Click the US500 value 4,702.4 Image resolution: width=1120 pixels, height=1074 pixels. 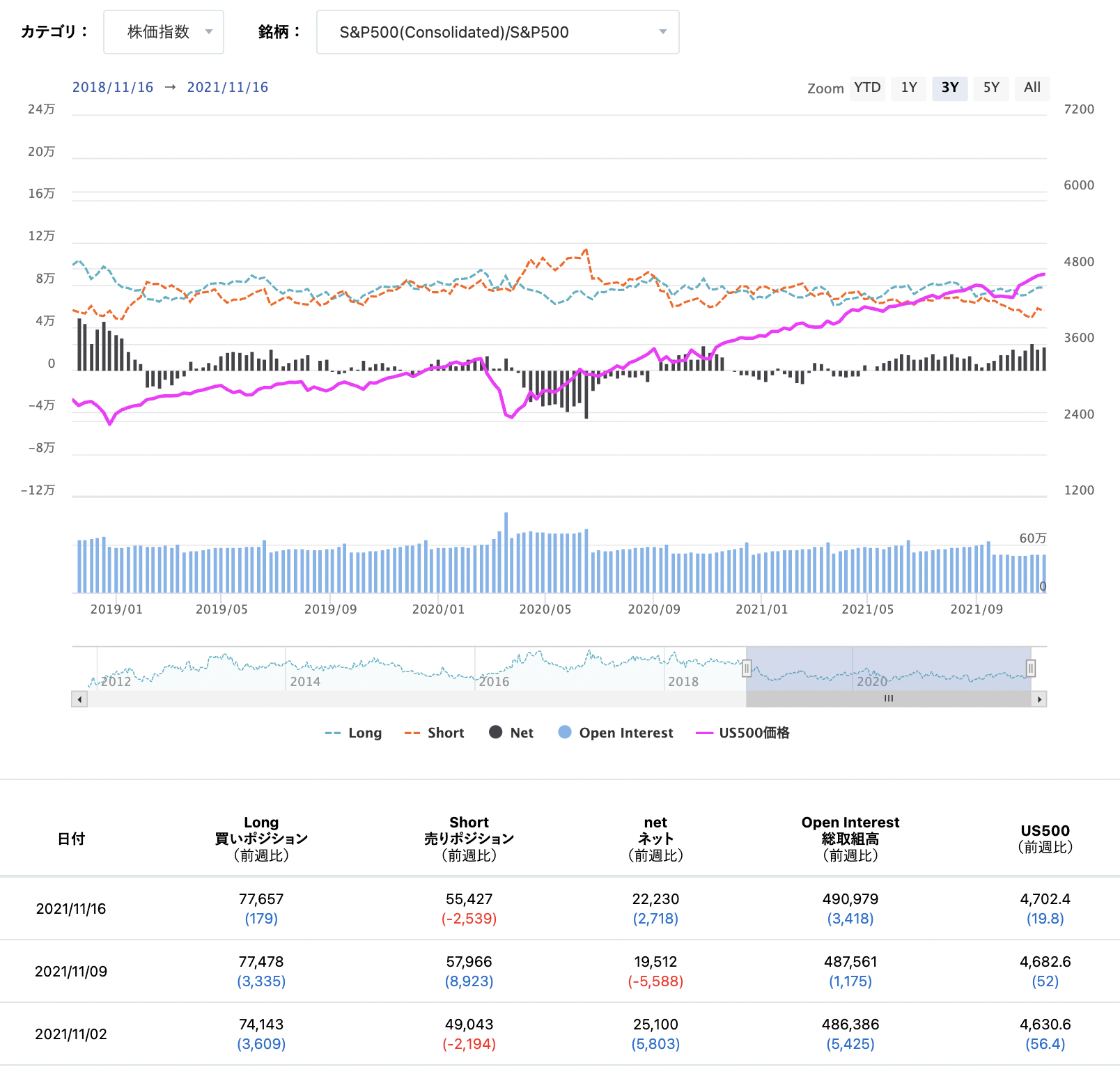pos(1045,899)
